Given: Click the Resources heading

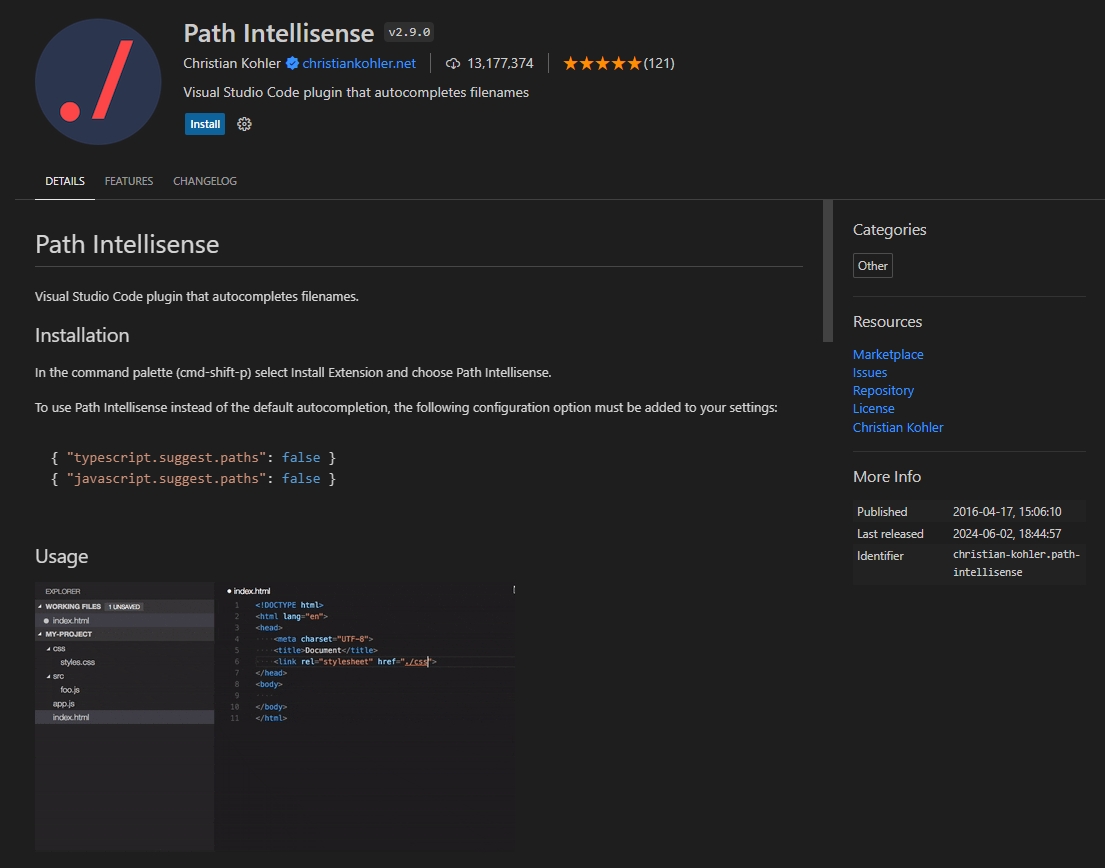Looking at the screenshot, I should [887, 321].
